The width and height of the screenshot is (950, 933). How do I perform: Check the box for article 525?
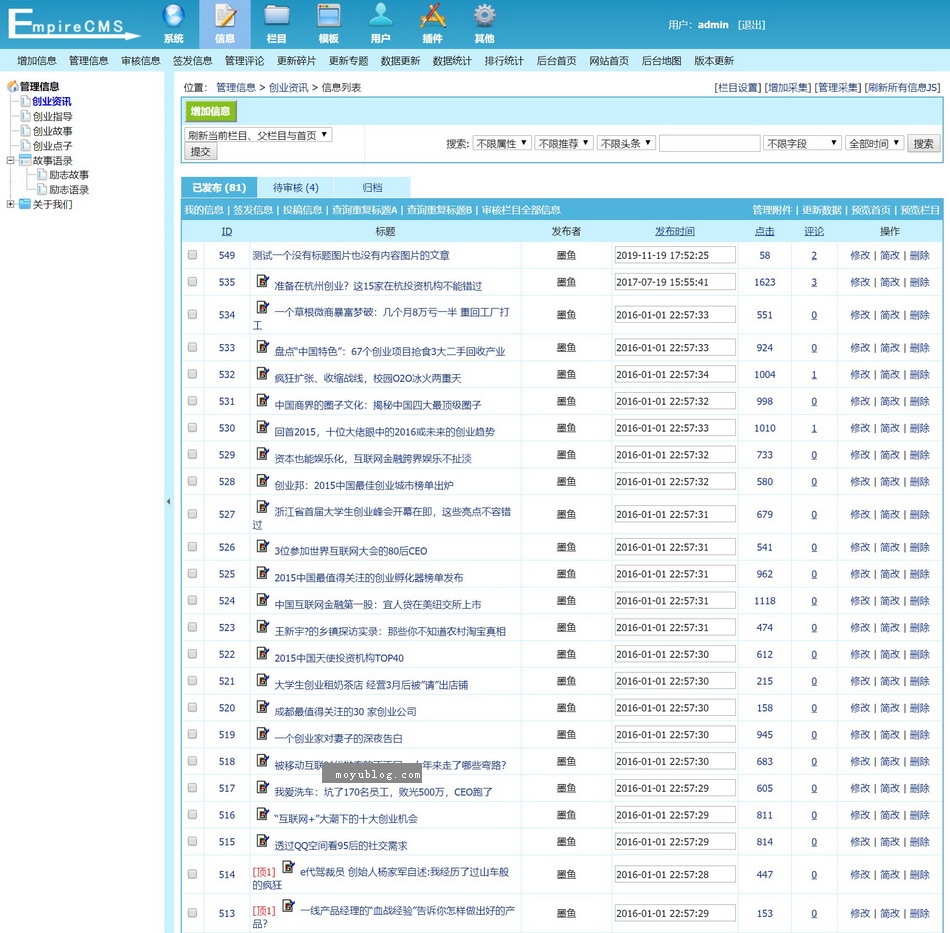coord(192,573)
